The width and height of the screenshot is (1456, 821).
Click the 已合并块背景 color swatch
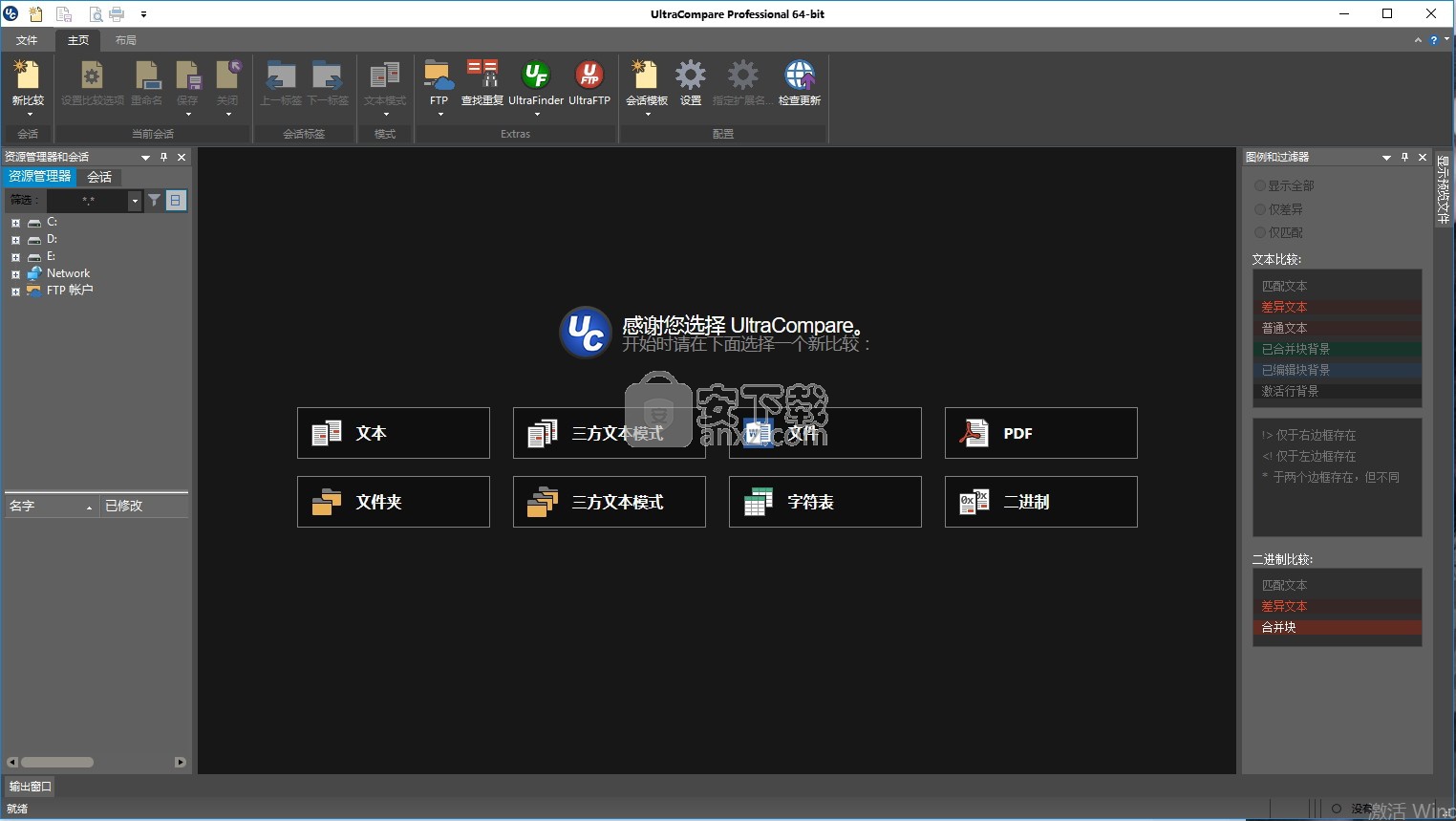pyautogui.click(x=1338, y=349)
